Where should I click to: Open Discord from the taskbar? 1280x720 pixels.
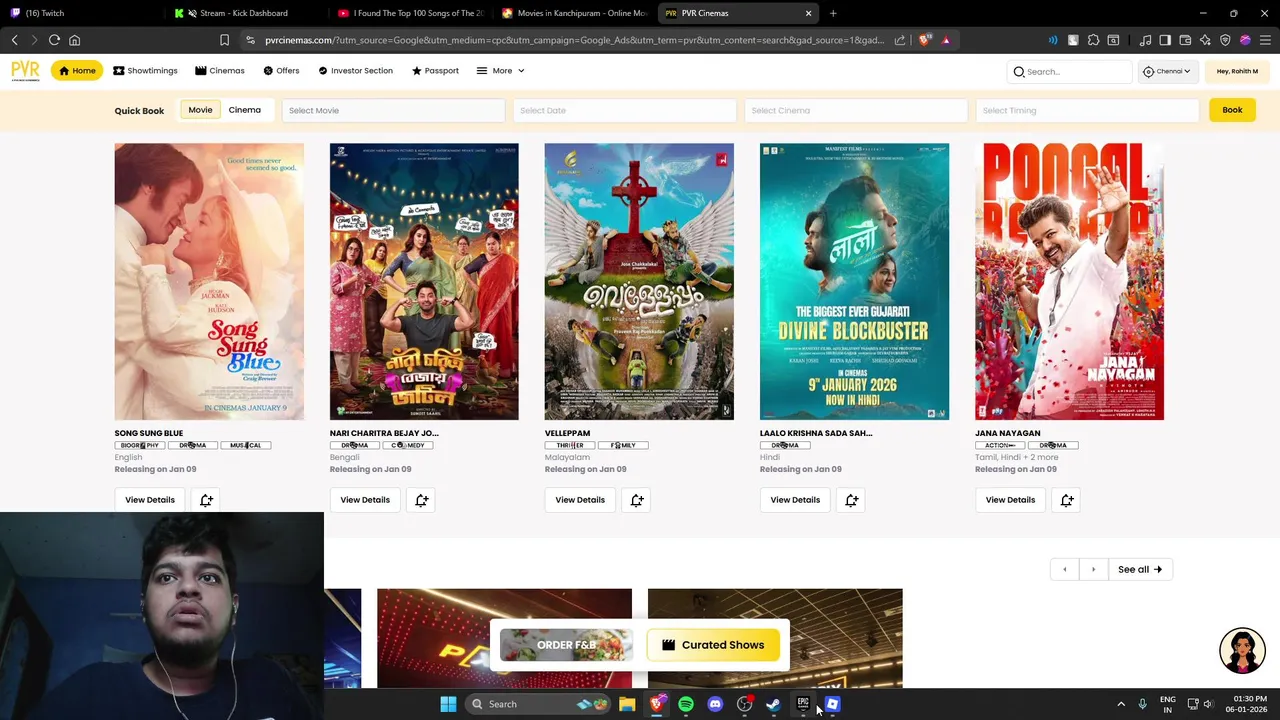715,704
